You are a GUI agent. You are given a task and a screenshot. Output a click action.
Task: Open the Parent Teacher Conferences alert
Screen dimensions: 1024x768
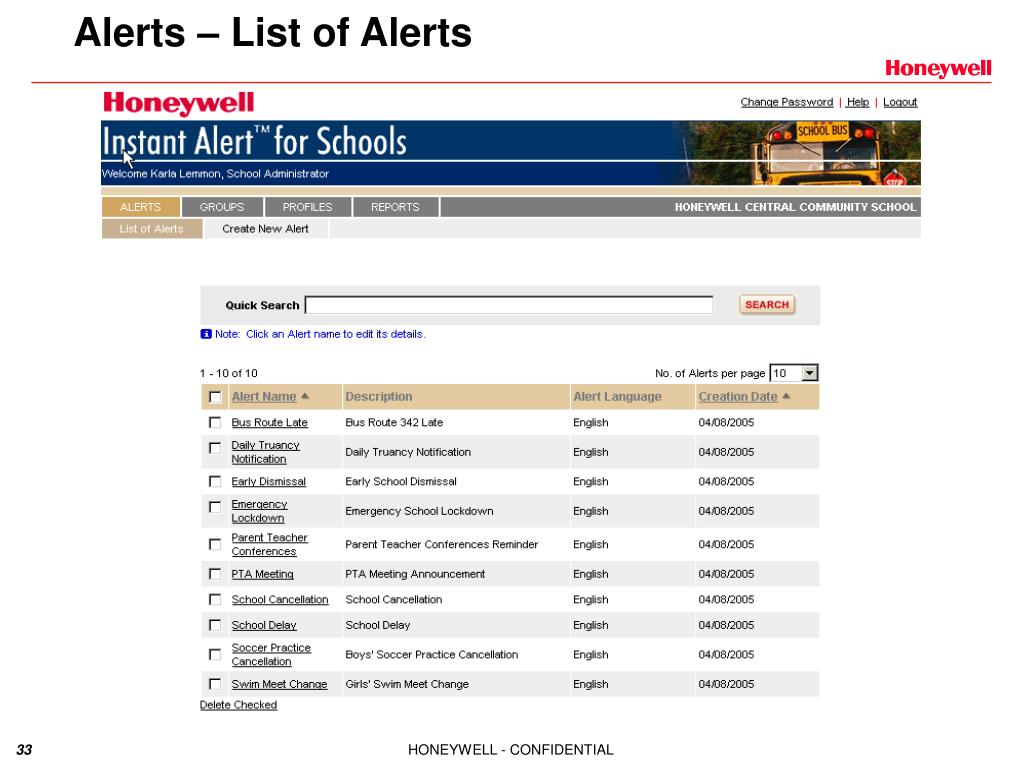tap(269, 544)
